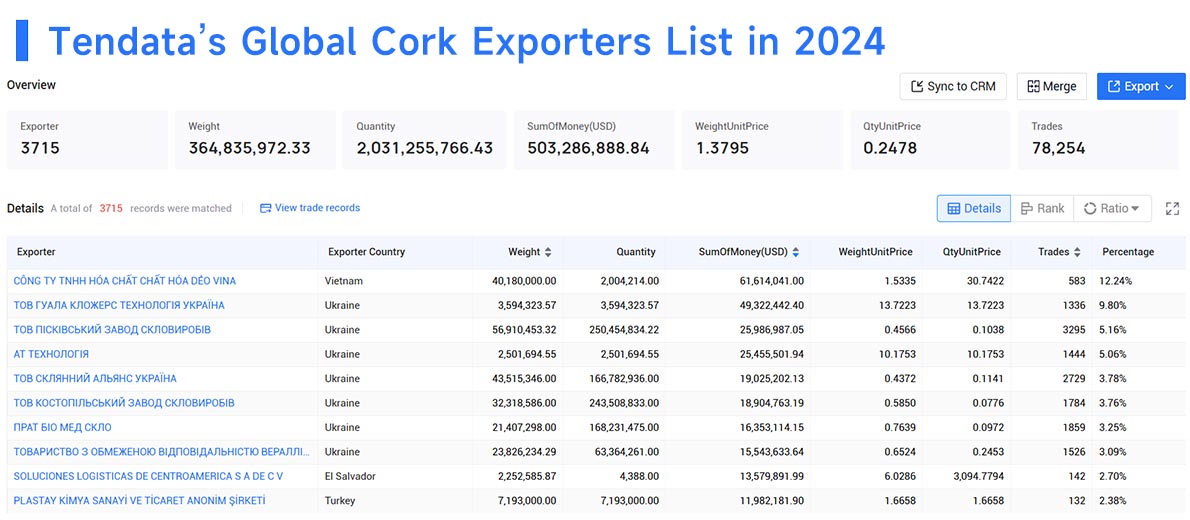Switch to the Rank view tab

1042,209
